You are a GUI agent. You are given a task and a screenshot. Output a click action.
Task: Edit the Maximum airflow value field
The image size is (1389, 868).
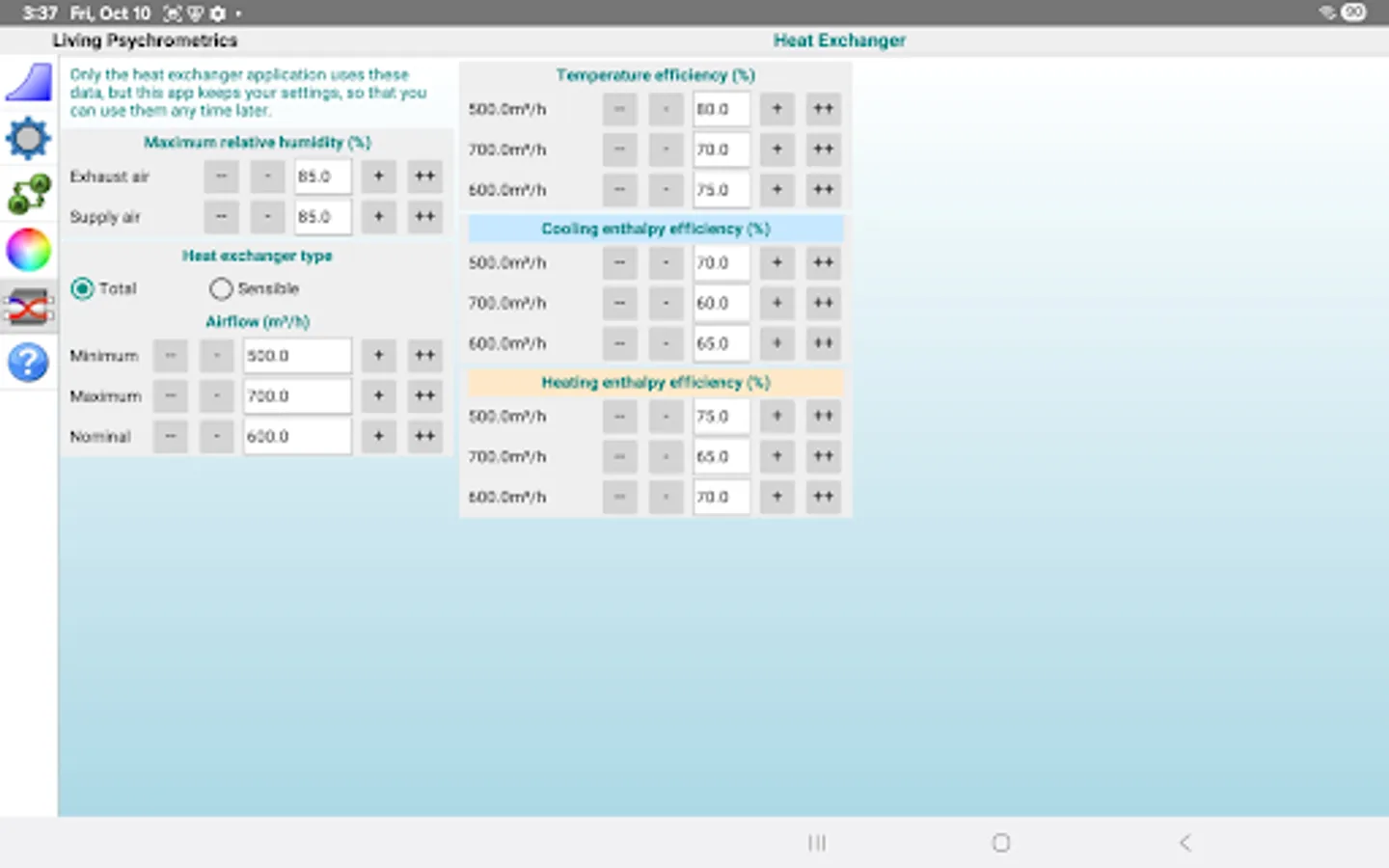296,395
